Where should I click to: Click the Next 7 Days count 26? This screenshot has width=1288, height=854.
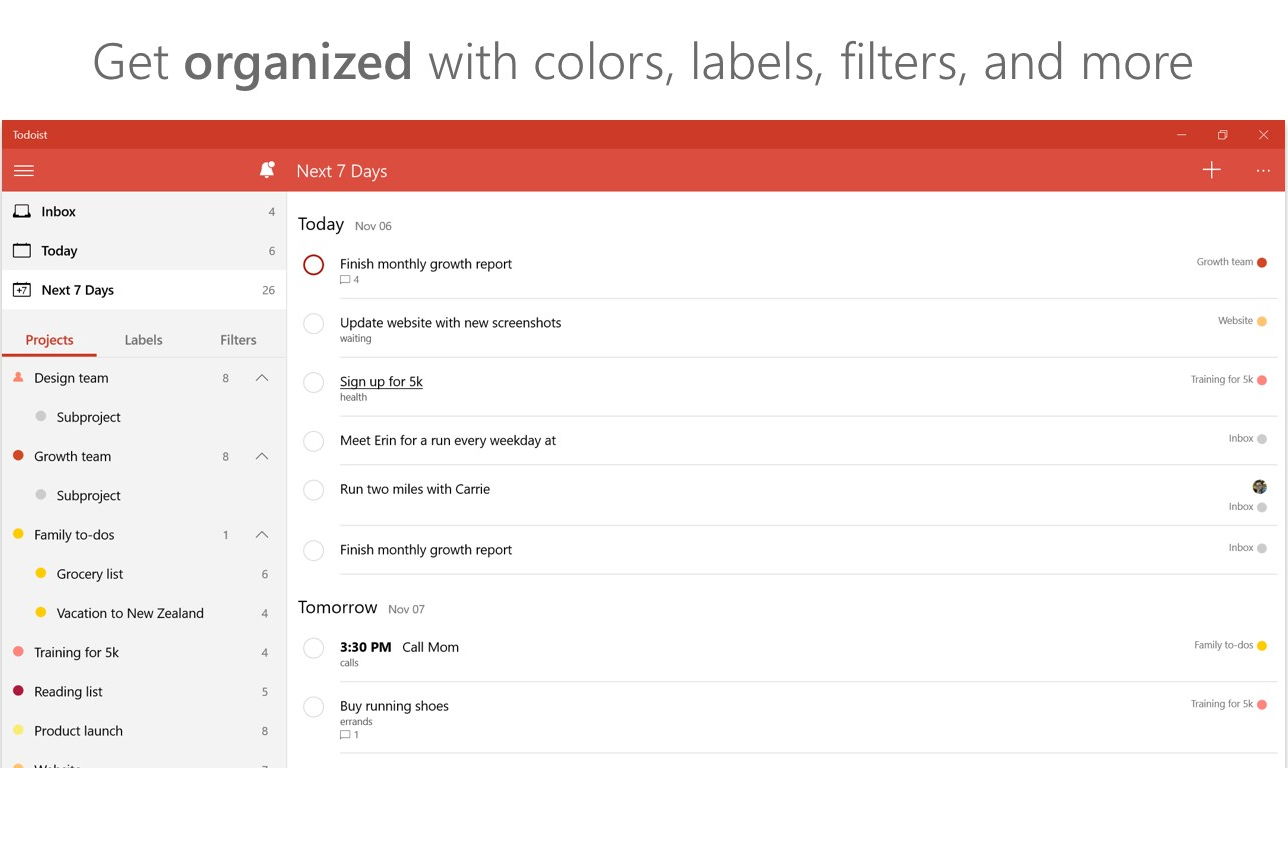click(268, 290)
